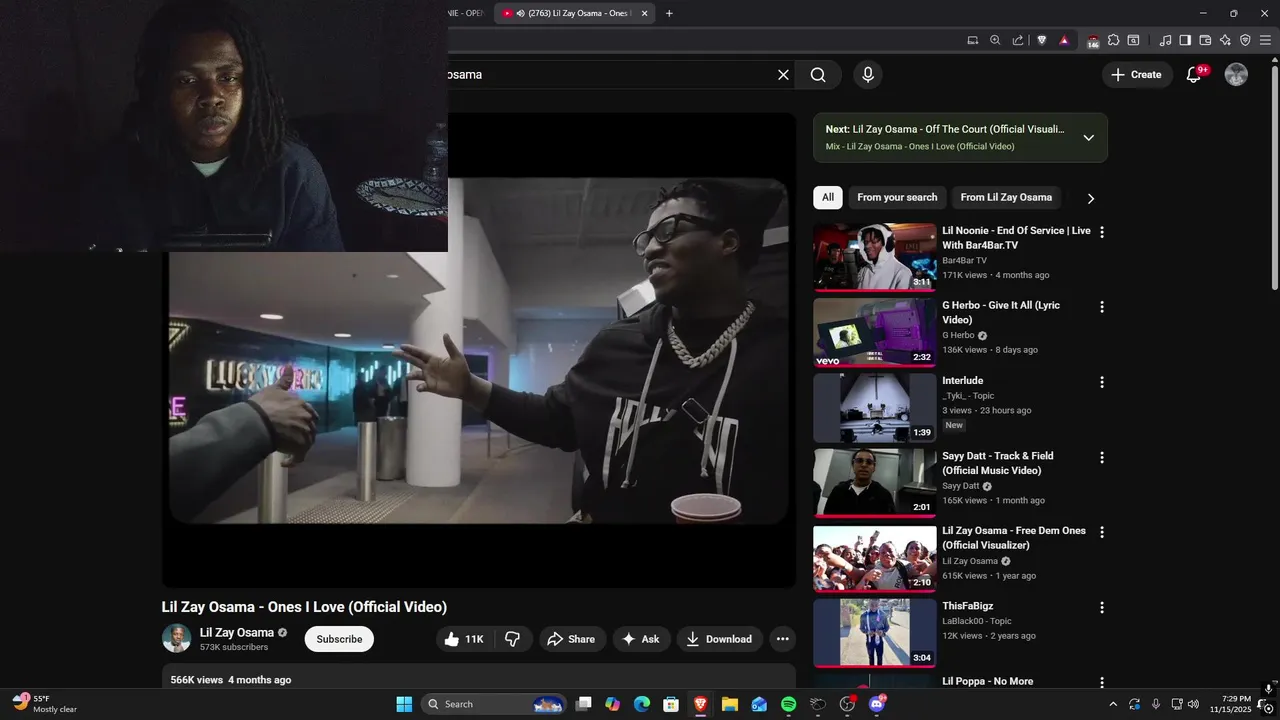This screenshot has width=1280, height=720.
Task: Click the Create button
Action: (1137, 75)
